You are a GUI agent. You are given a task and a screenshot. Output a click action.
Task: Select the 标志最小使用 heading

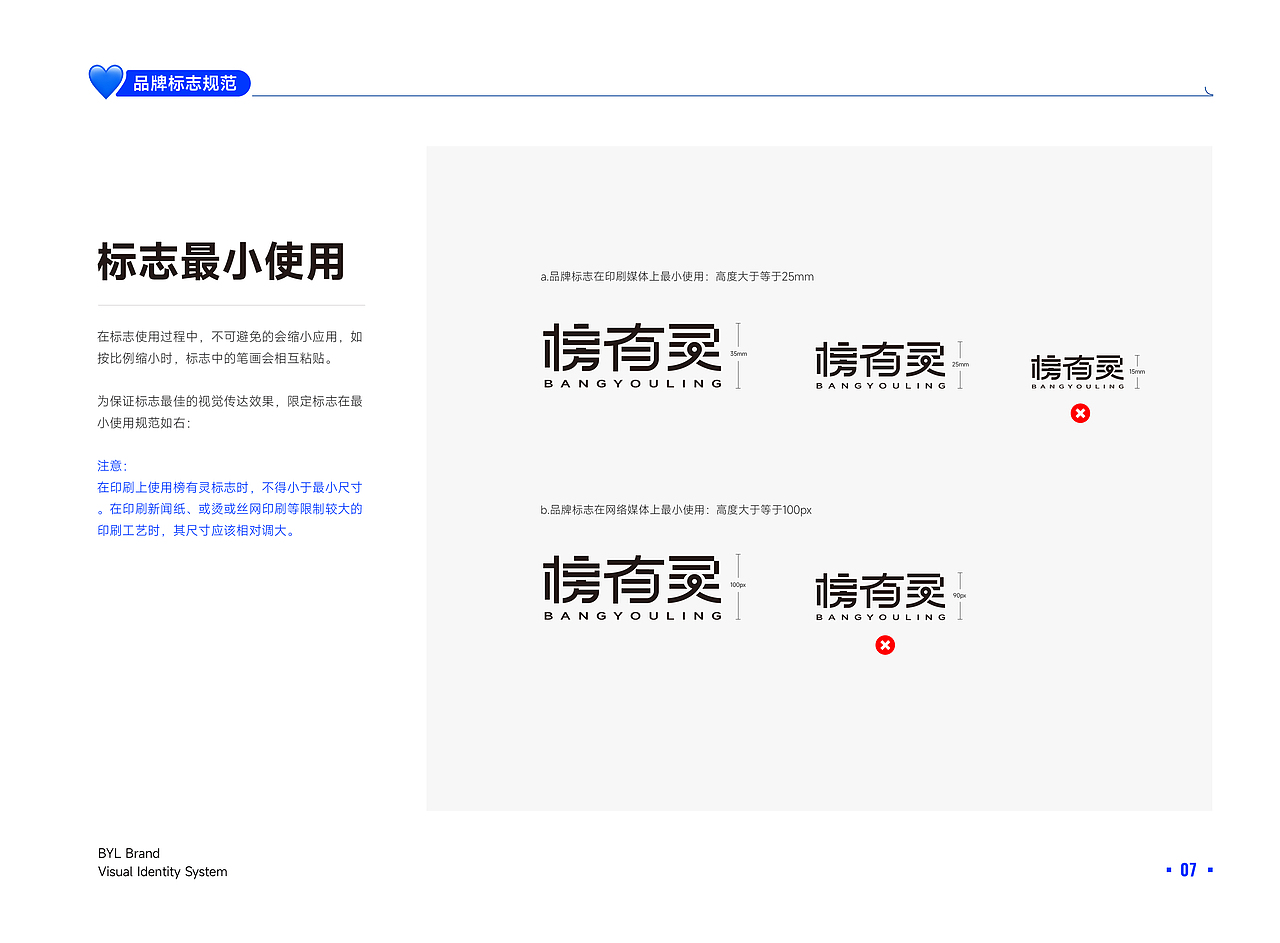[222, 262]
